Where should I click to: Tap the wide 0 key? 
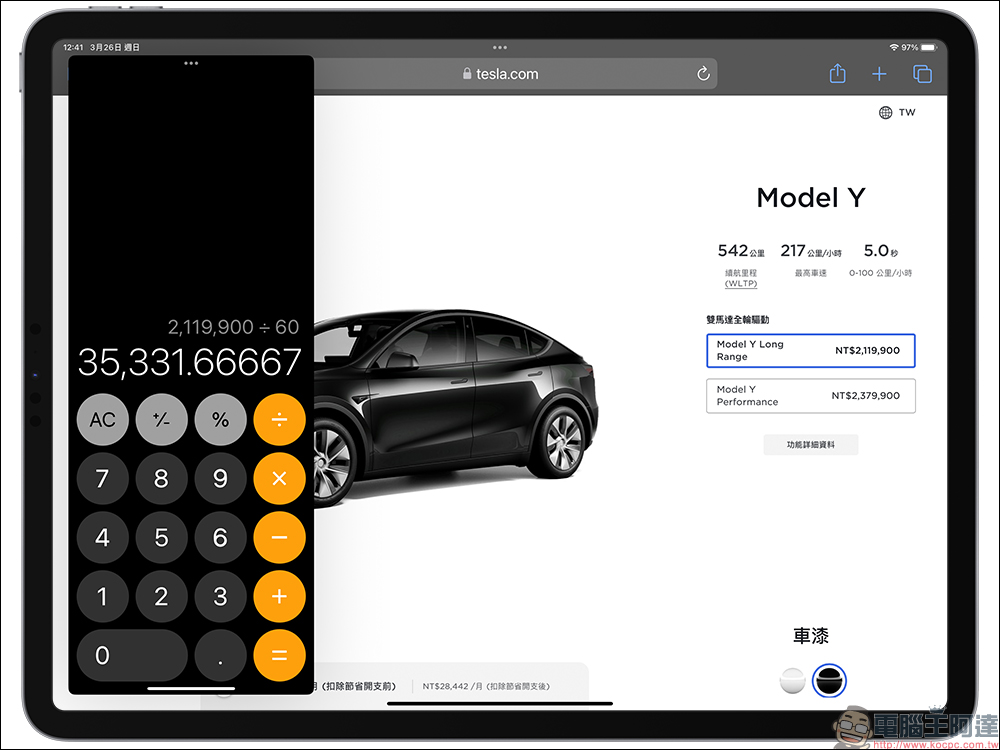pos(132,655)
